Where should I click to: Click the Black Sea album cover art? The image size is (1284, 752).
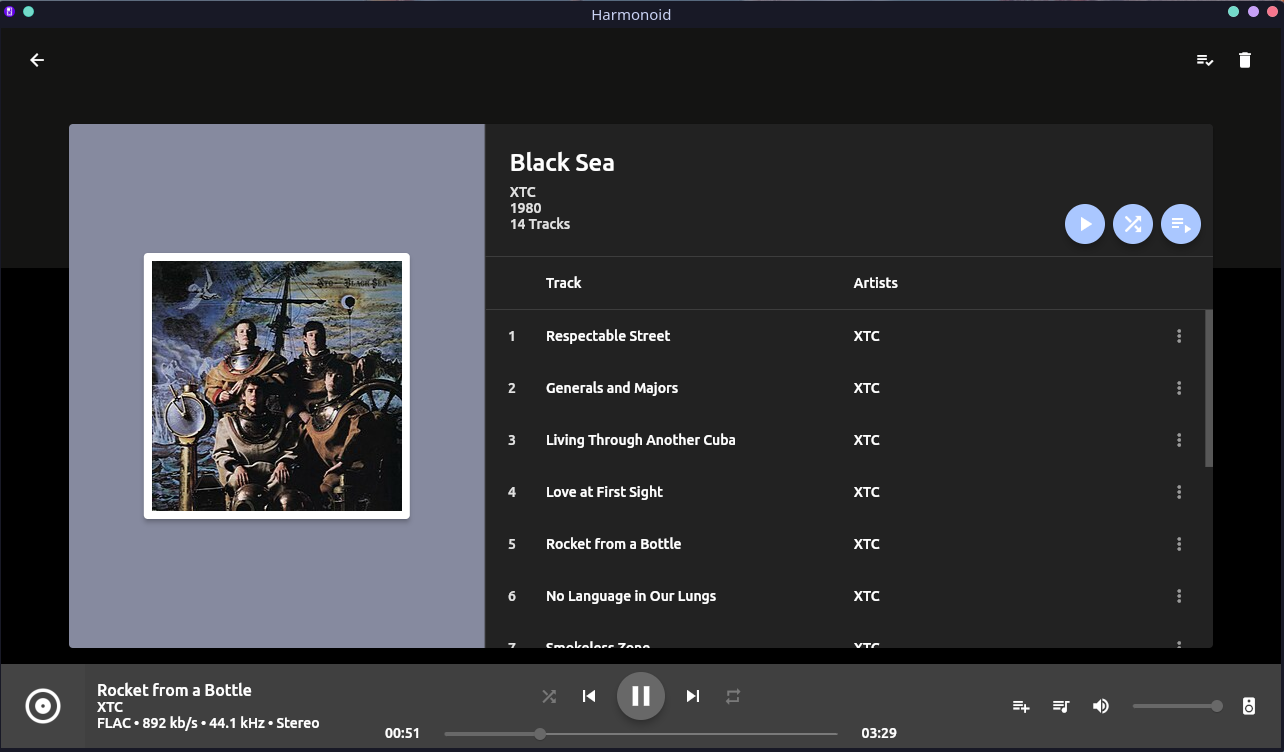[277, 386]
